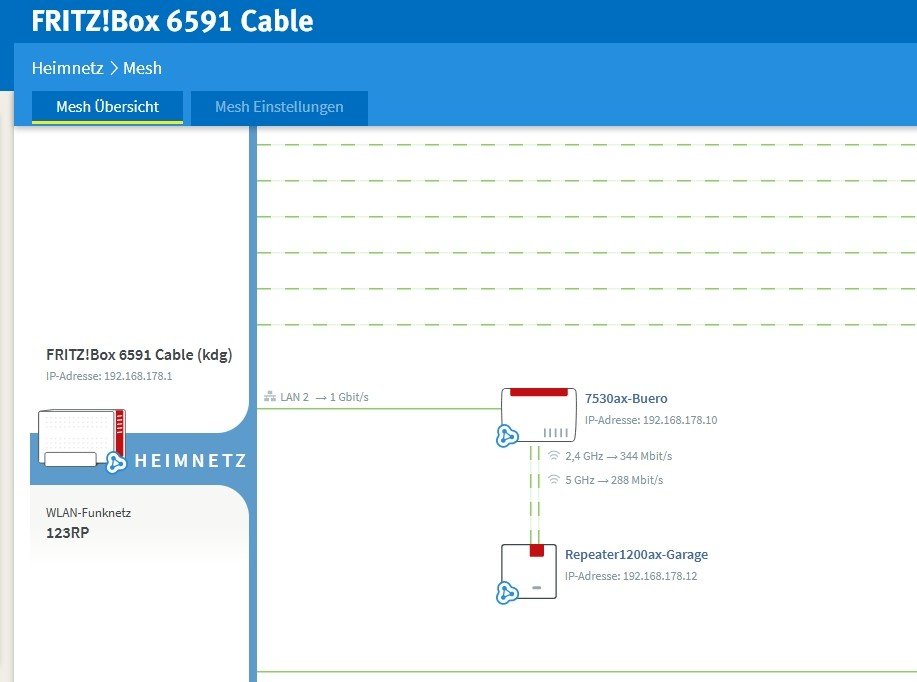This screenshot has width=917, height=682.
Task: Click the Wi-Fi icon next to 5 GHz
Action: pos(553,479)
